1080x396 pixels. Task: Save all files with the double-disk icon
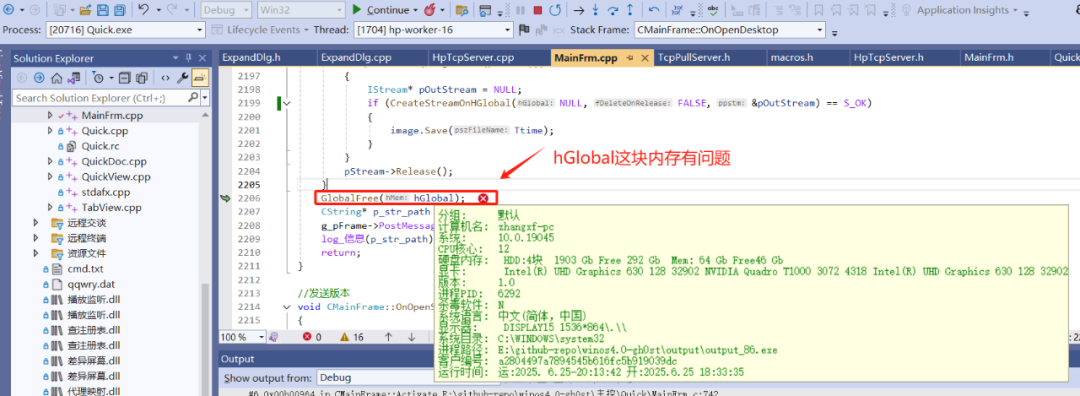(x=119, y=10)
